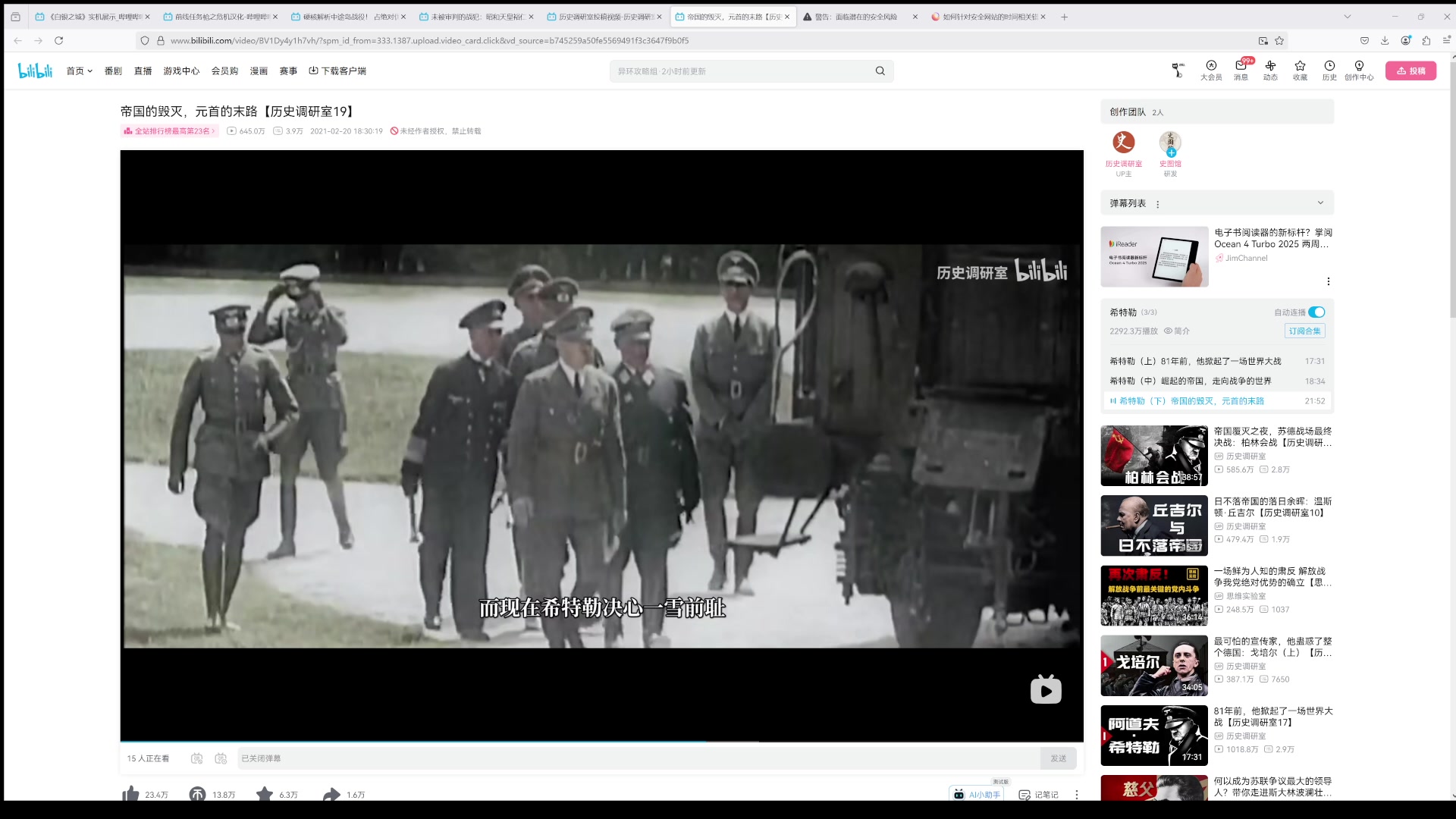Expand the 全站排行榜最高第23名 link
Screen dimensions: 1456x819
(x=170, y=131)
